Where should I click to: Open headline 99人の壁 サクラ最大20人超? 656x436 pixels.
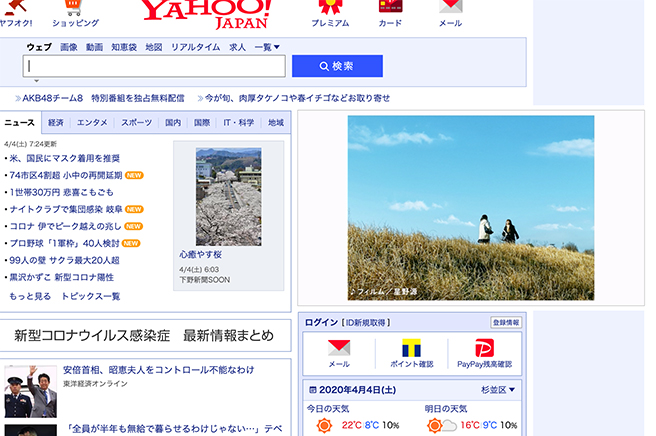point(64,260)
